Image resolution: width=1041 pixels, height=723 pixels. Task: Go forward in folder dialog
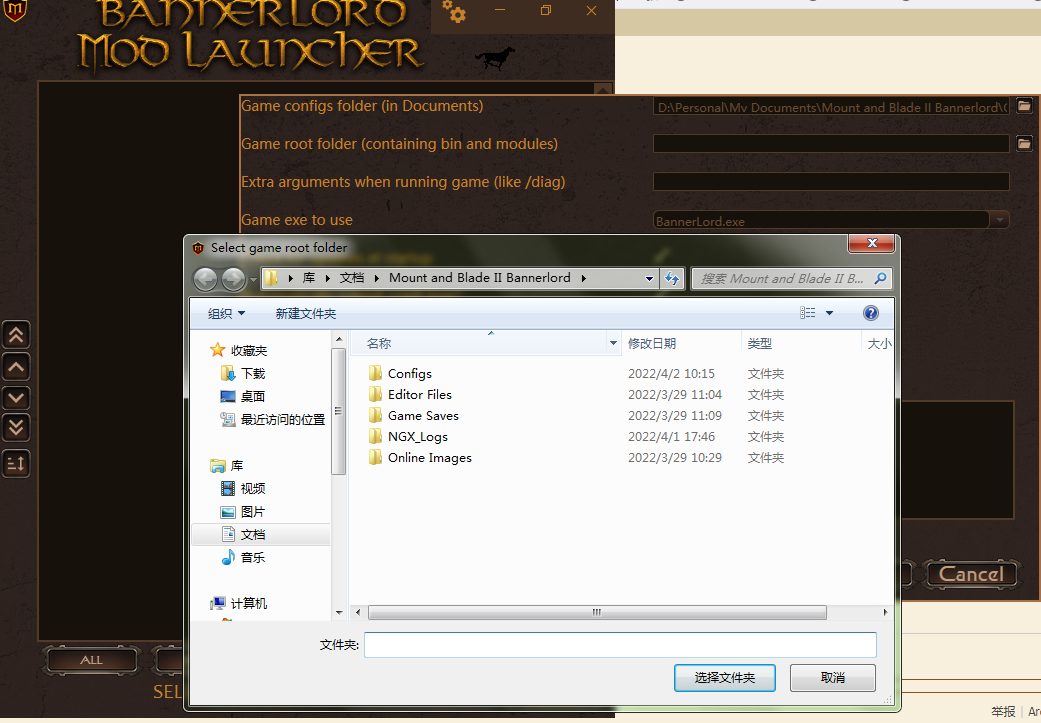pos(233,279)
